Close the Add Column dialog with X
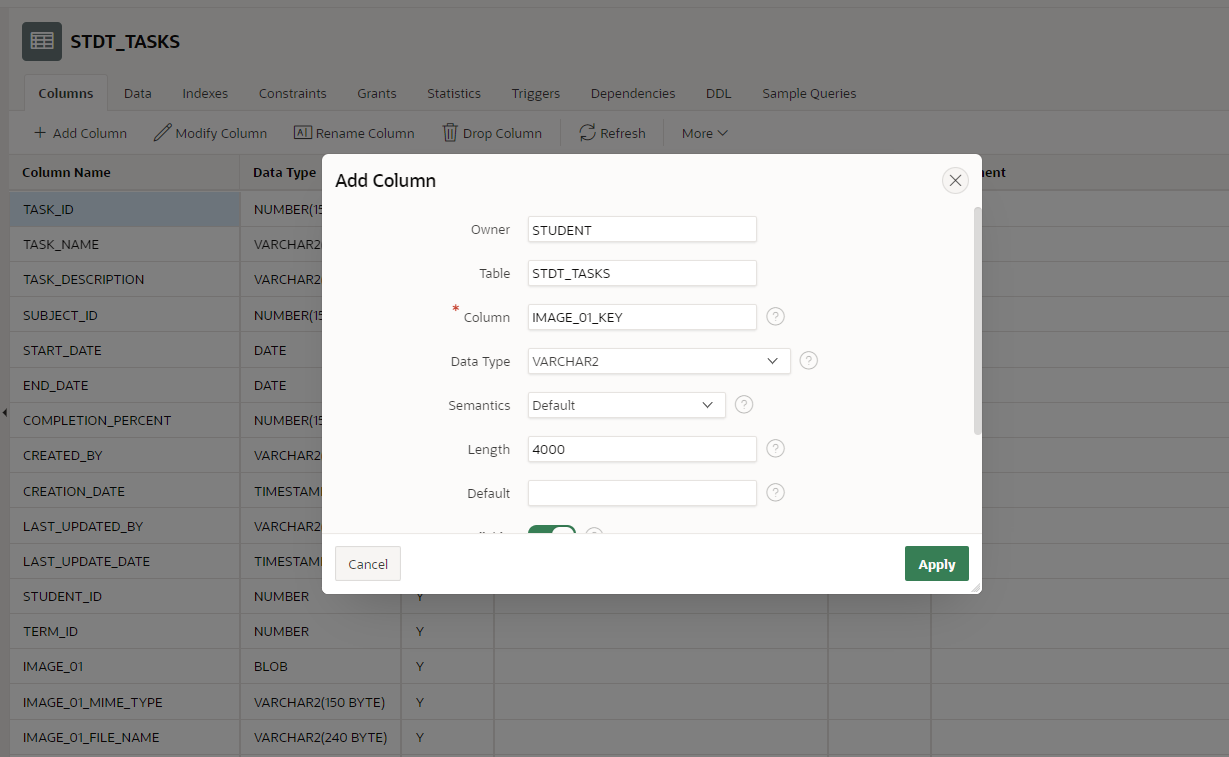The height and width of the screenshot is (757, 1229). tap(955, 181)
